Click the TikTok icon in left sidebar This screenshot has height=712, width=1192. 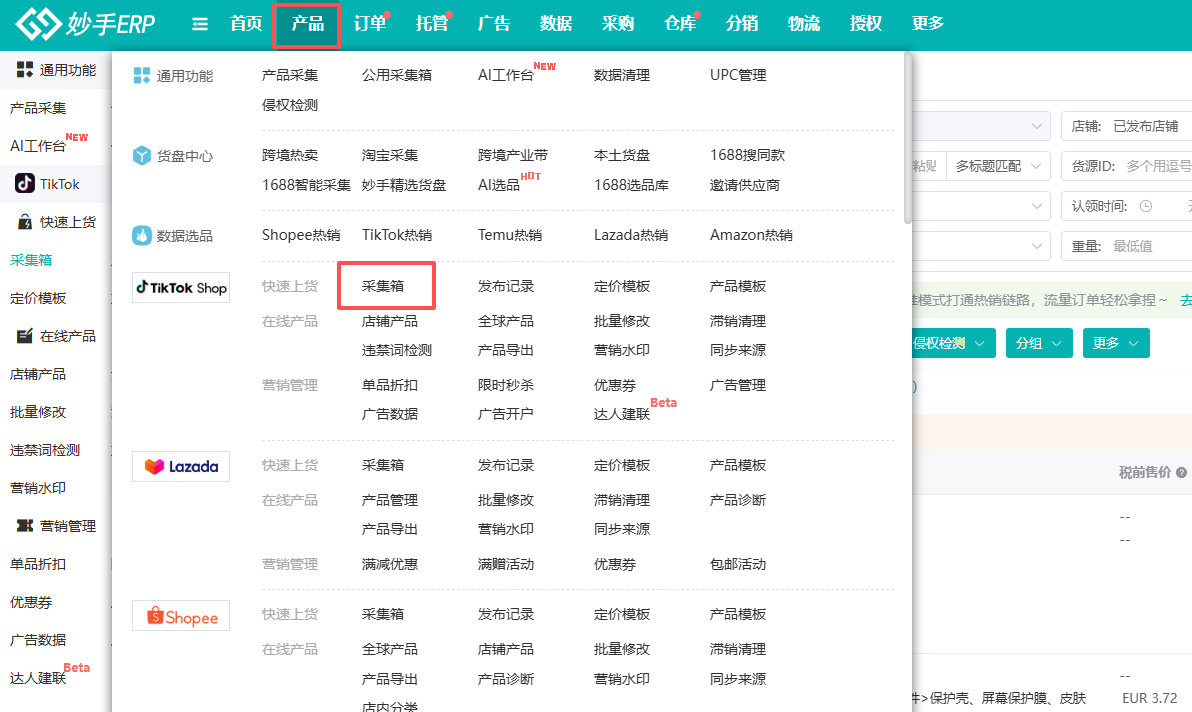tap(25, 184)
